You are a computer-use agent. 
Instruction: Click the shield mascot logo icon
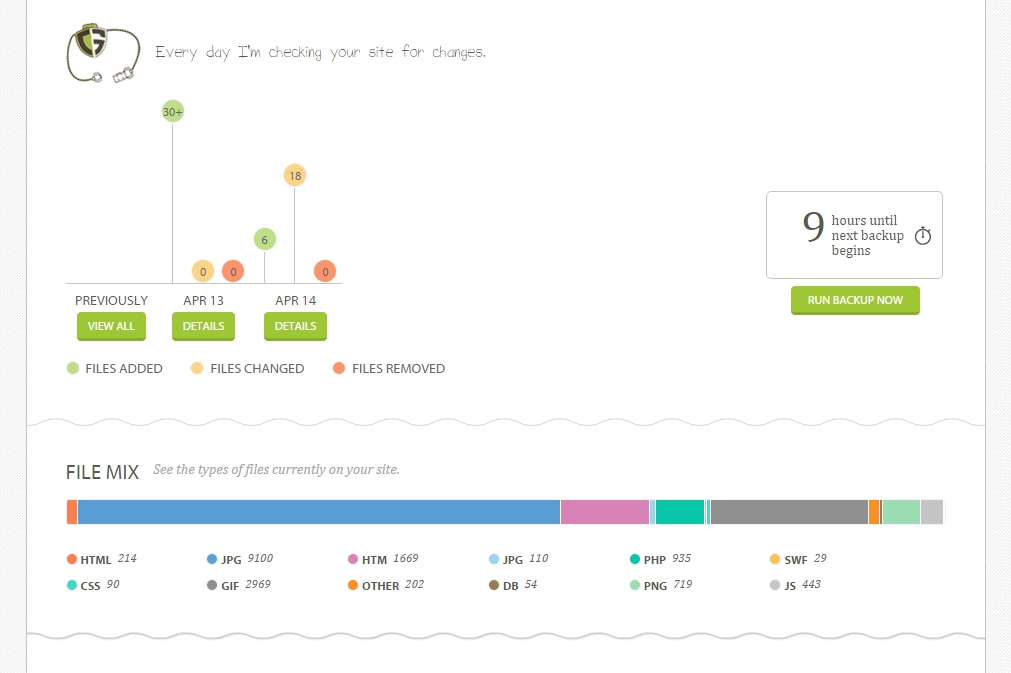pos(103,54)
